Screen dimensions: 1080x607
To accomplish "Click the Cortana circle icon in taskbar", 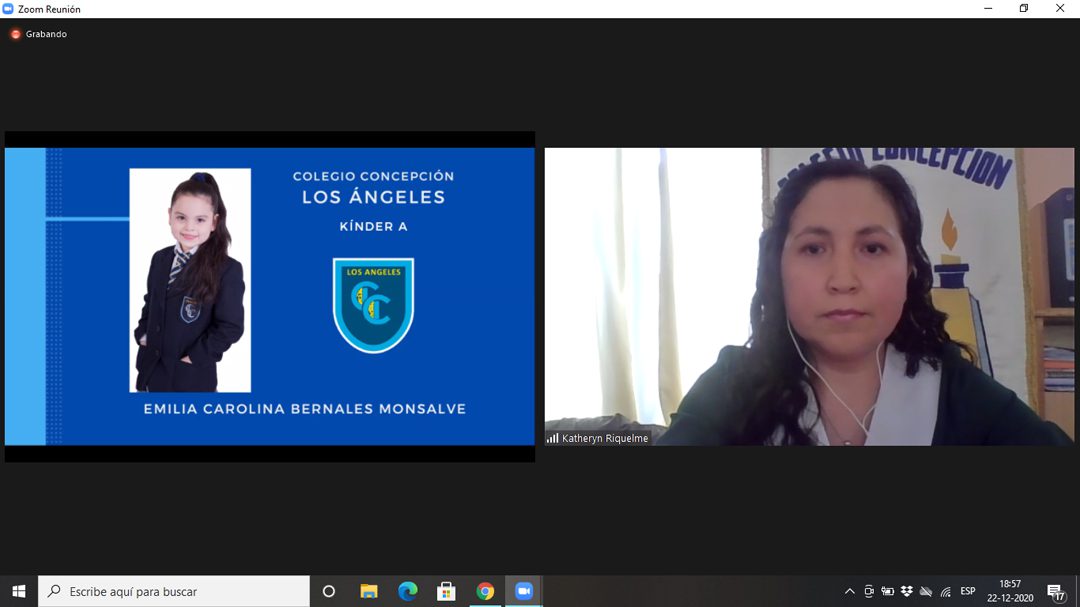I will 328,591.
